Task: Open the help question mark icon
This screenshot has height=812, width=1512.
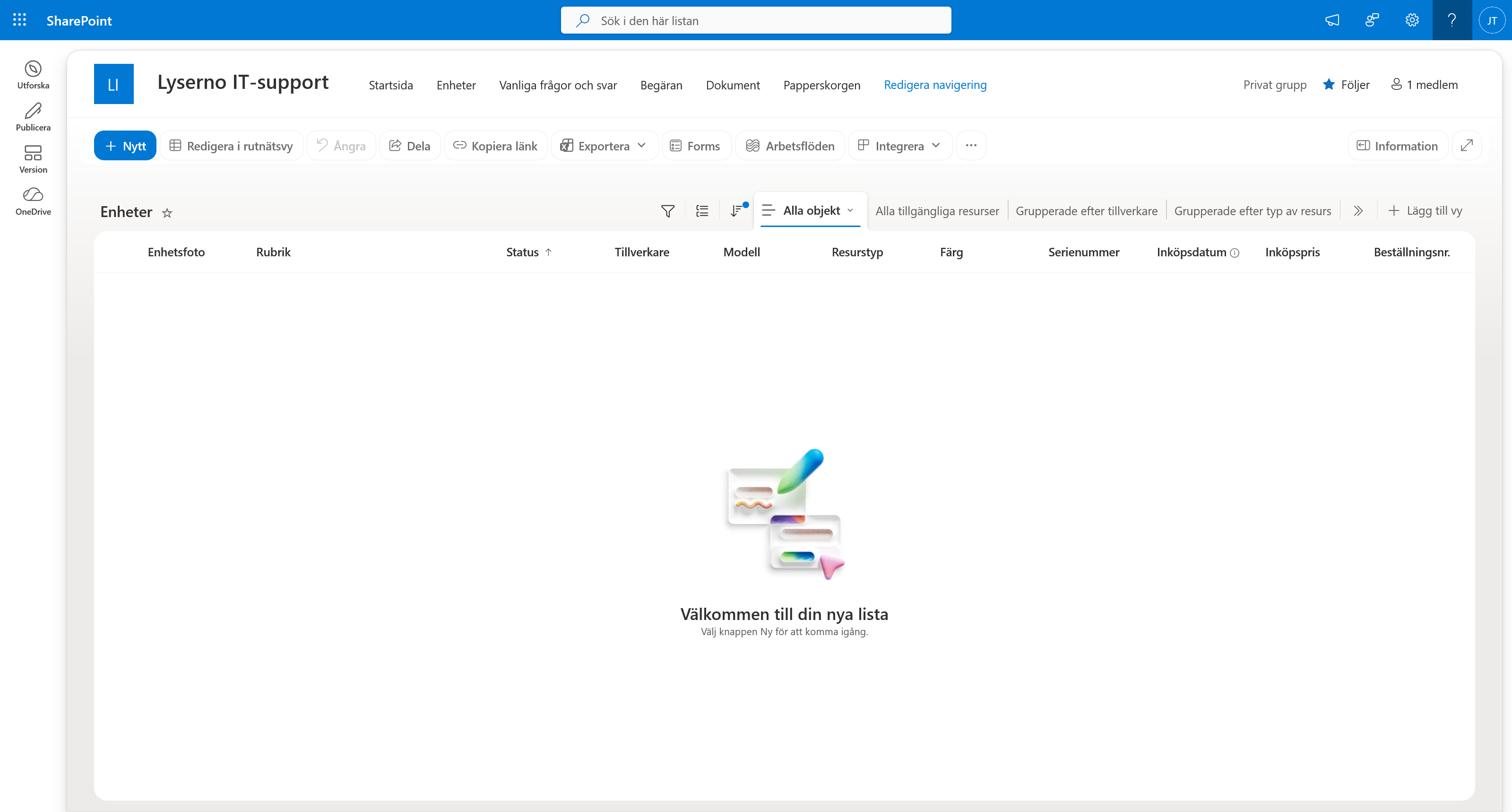Action: pyautogui.click(x=1452, y=20)
